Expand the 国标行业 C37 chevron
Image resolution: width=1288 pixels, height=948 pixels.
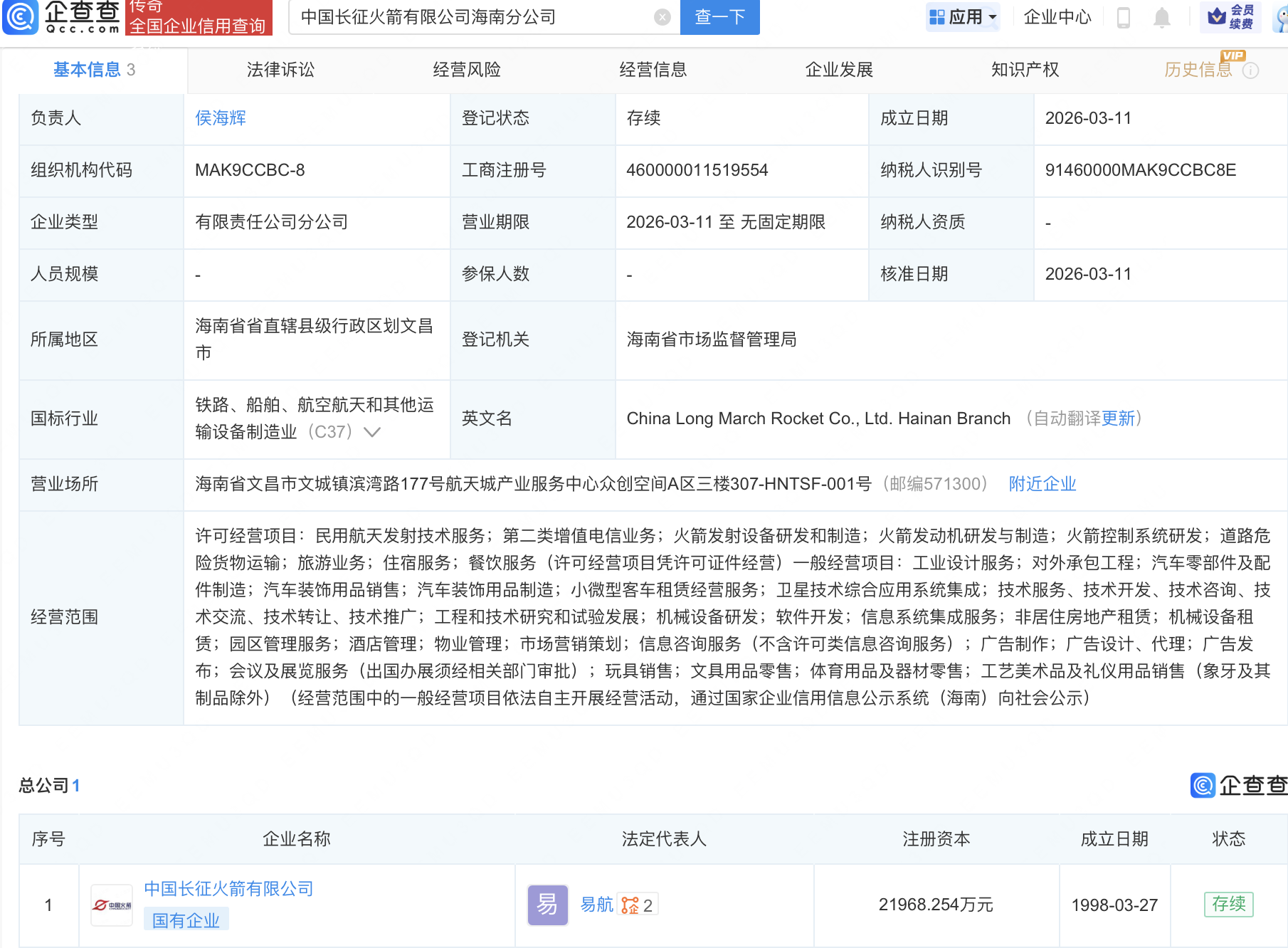point(372,432)
